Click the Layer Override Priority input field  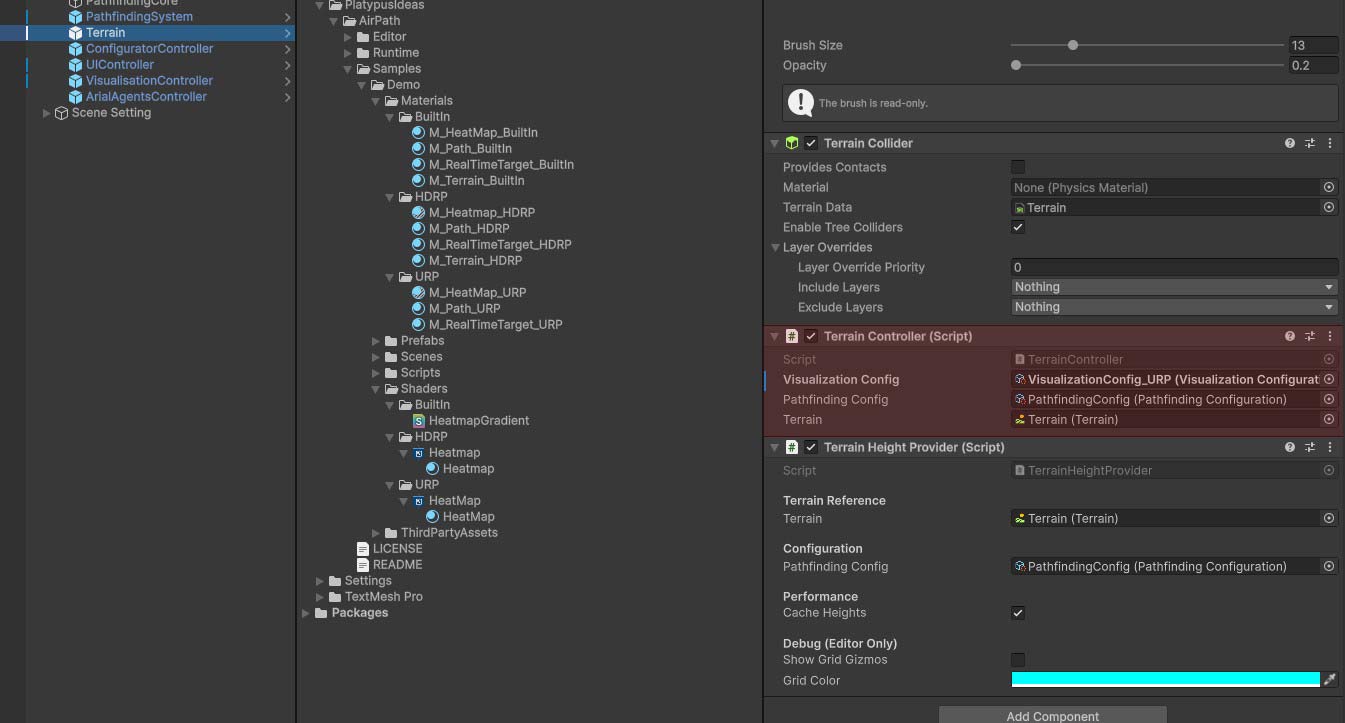click(1174, 267)
